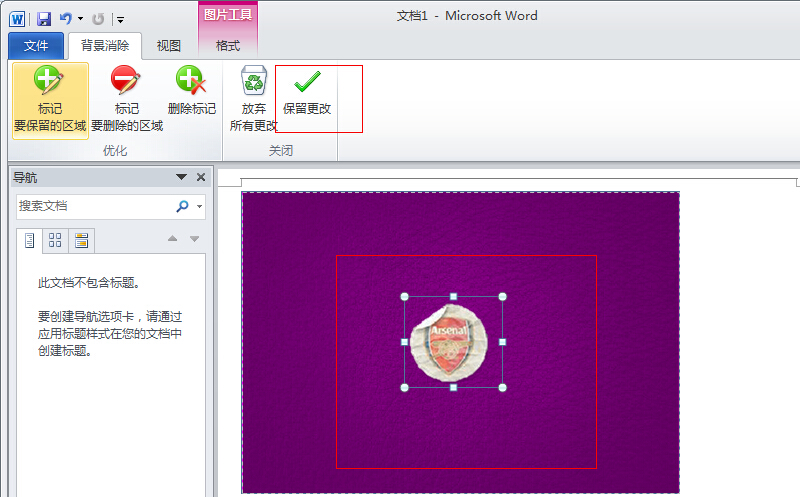The image size is (800, 497).
Task: Click the top-left selection handle around badge
Action: [x=405, y=296]
